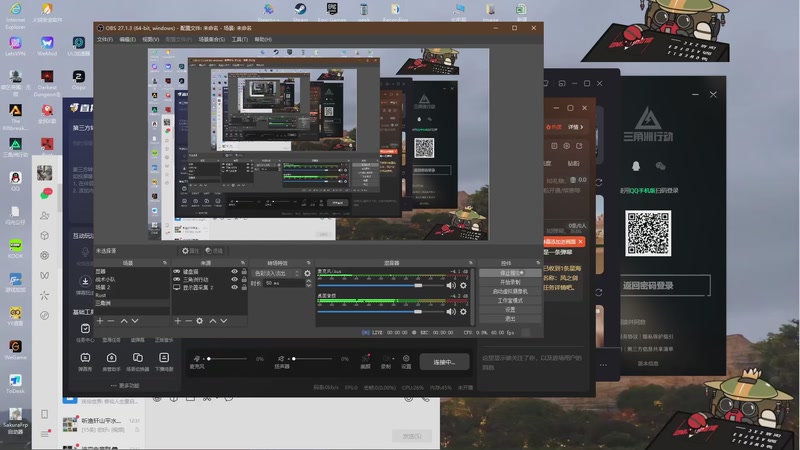Toggle lock on 键盘猫 source
The image size is (800, 450).
(x=244, y=271)
